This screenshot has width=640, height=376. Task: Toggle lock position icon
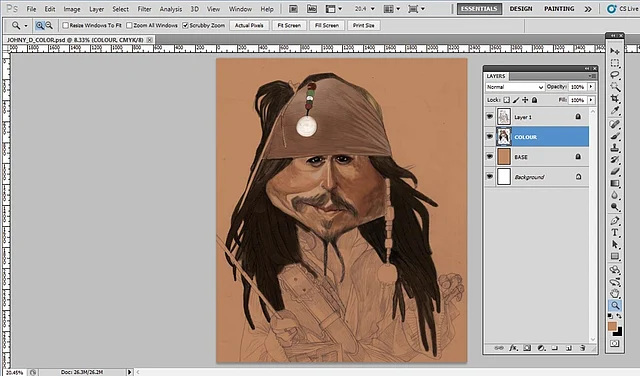[x=525, y=100]
